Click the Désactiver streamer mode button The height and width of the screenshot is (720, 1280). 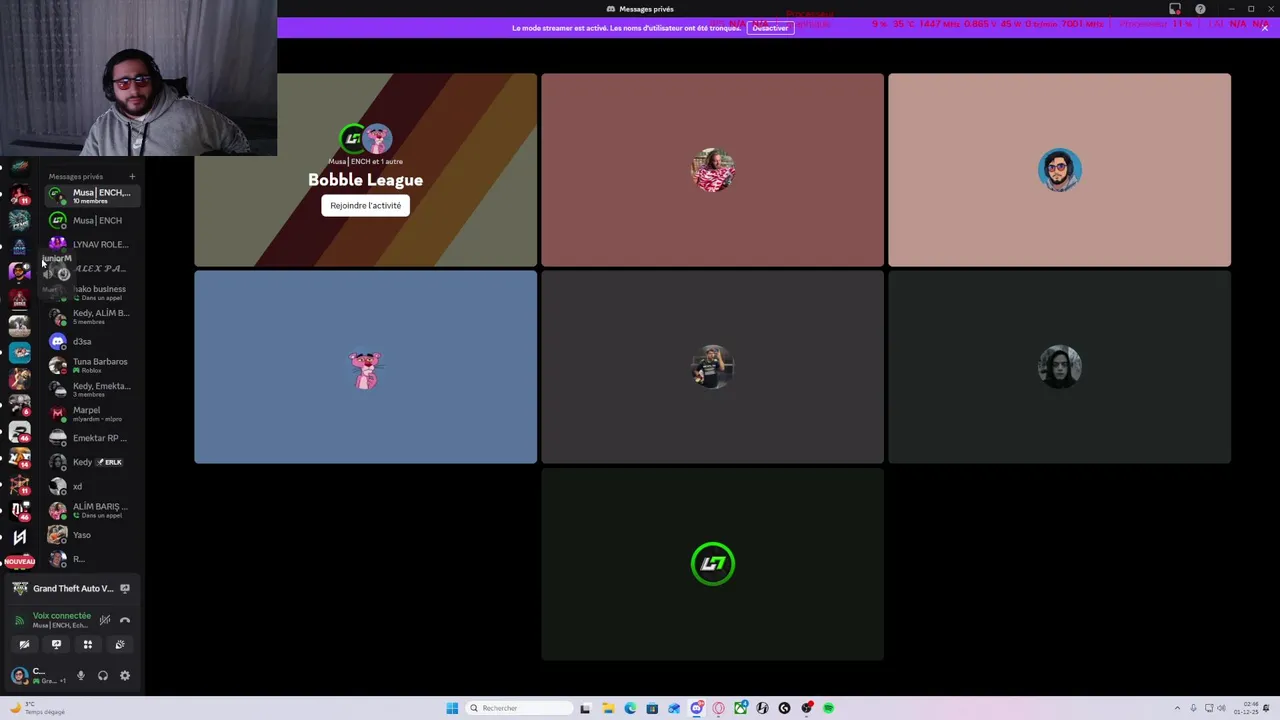coord(770,28)
